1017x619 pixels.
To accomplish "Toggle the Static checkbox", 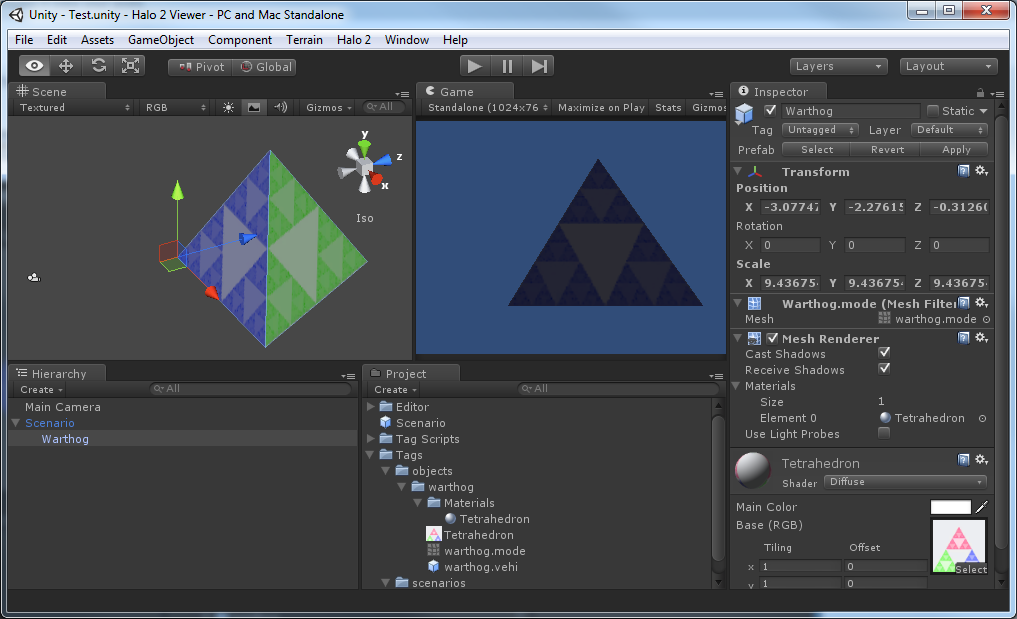I will (933, 111).
